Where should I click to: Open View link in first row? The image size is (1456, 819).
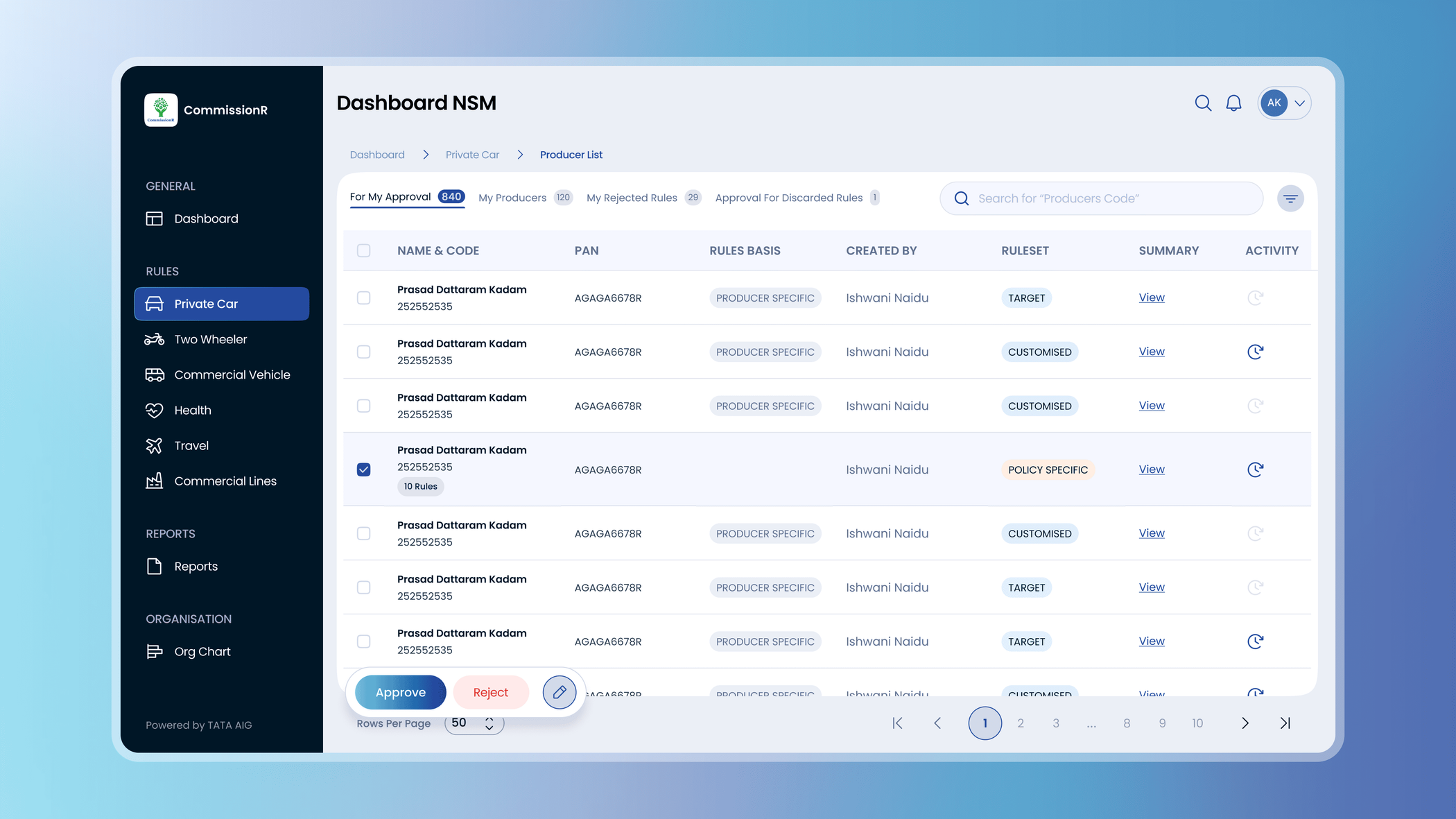(x=1151, y=298)
